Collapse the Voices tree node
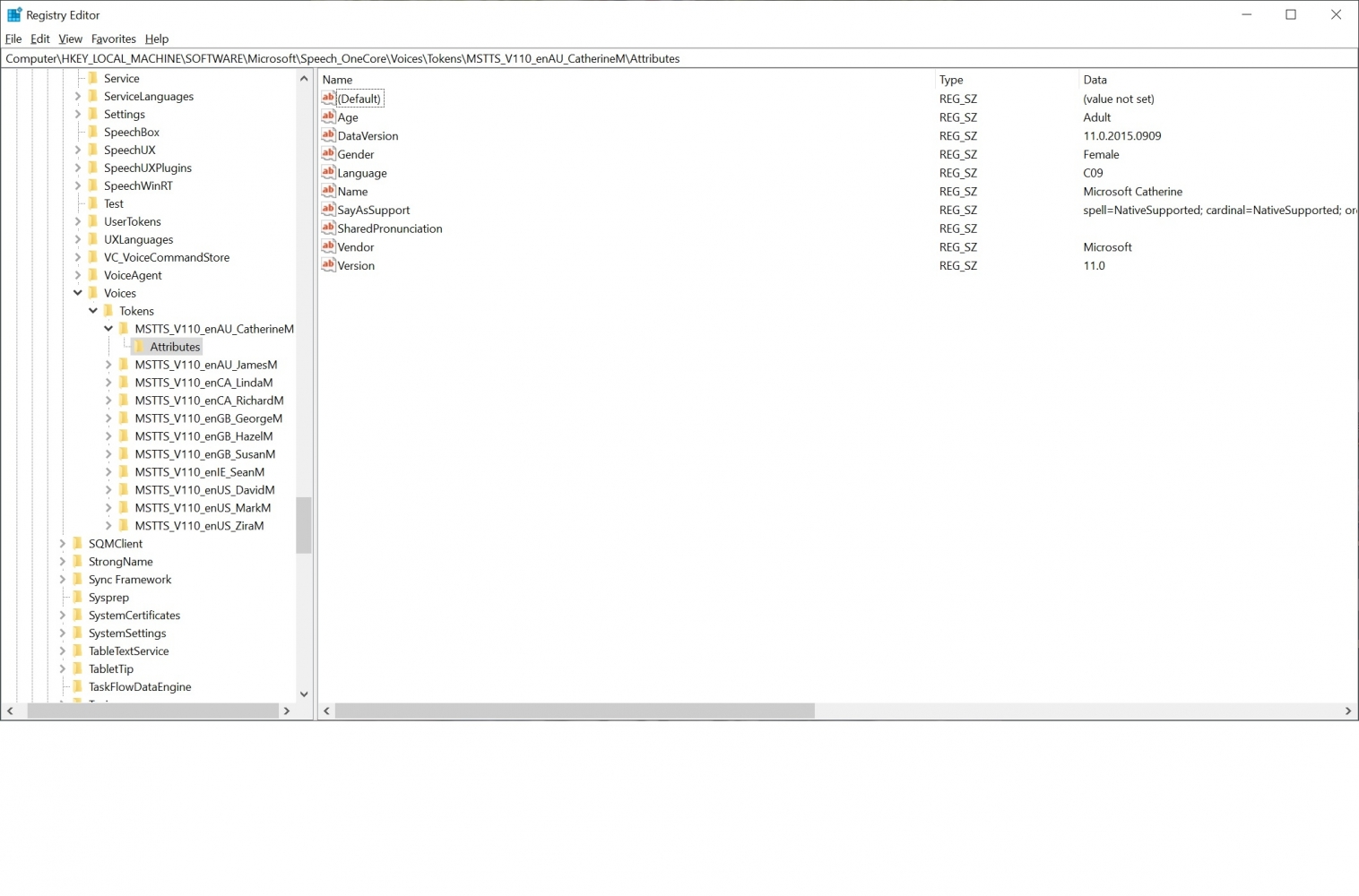Image resolution: width=1359 pixels, height=896 pixels. (78, 293)
